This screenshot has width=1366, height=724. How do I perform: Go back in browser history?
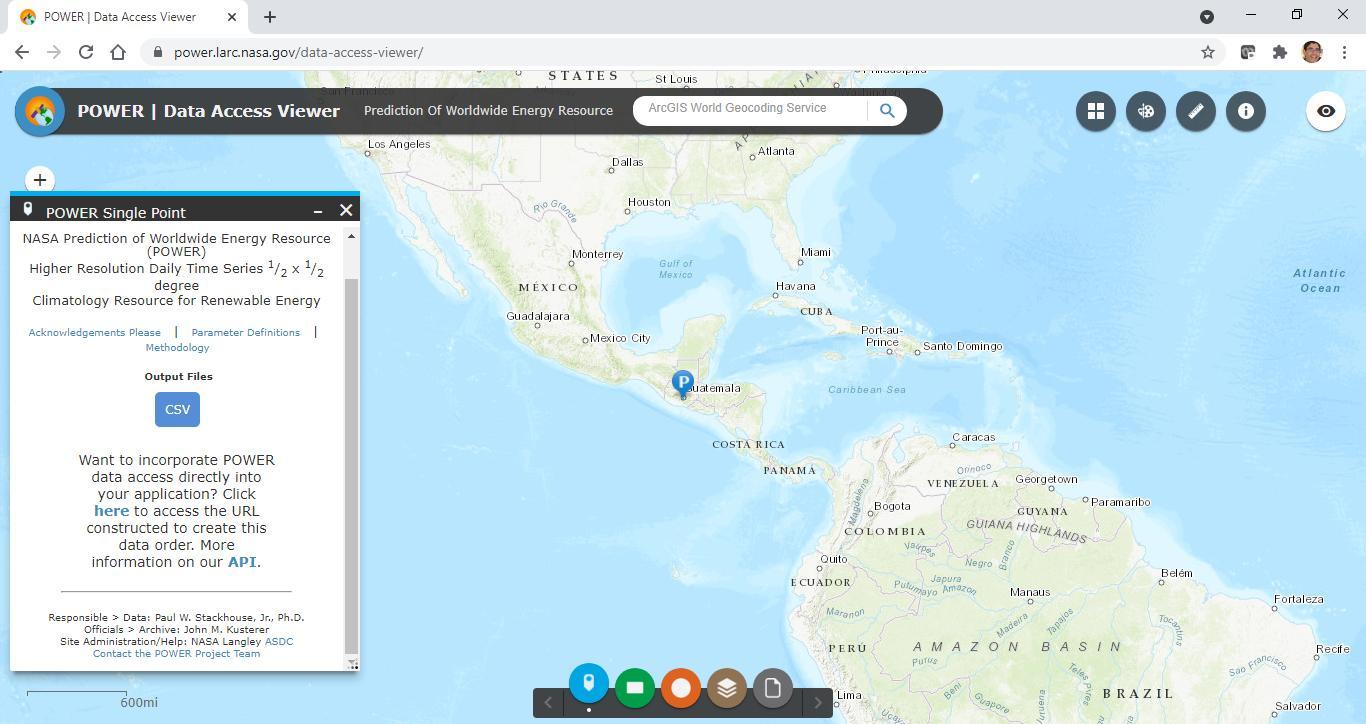point(22,52)
